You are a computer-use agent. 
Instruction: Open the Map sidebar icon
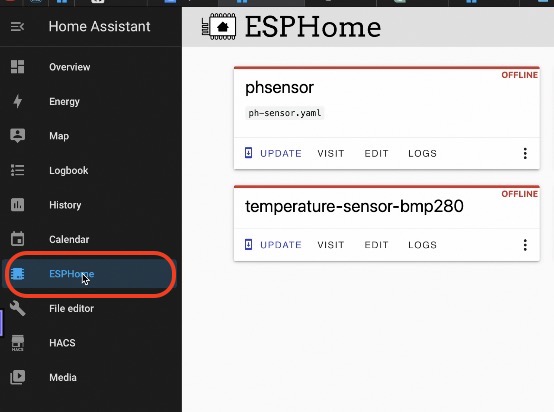(x=17, y=136)
